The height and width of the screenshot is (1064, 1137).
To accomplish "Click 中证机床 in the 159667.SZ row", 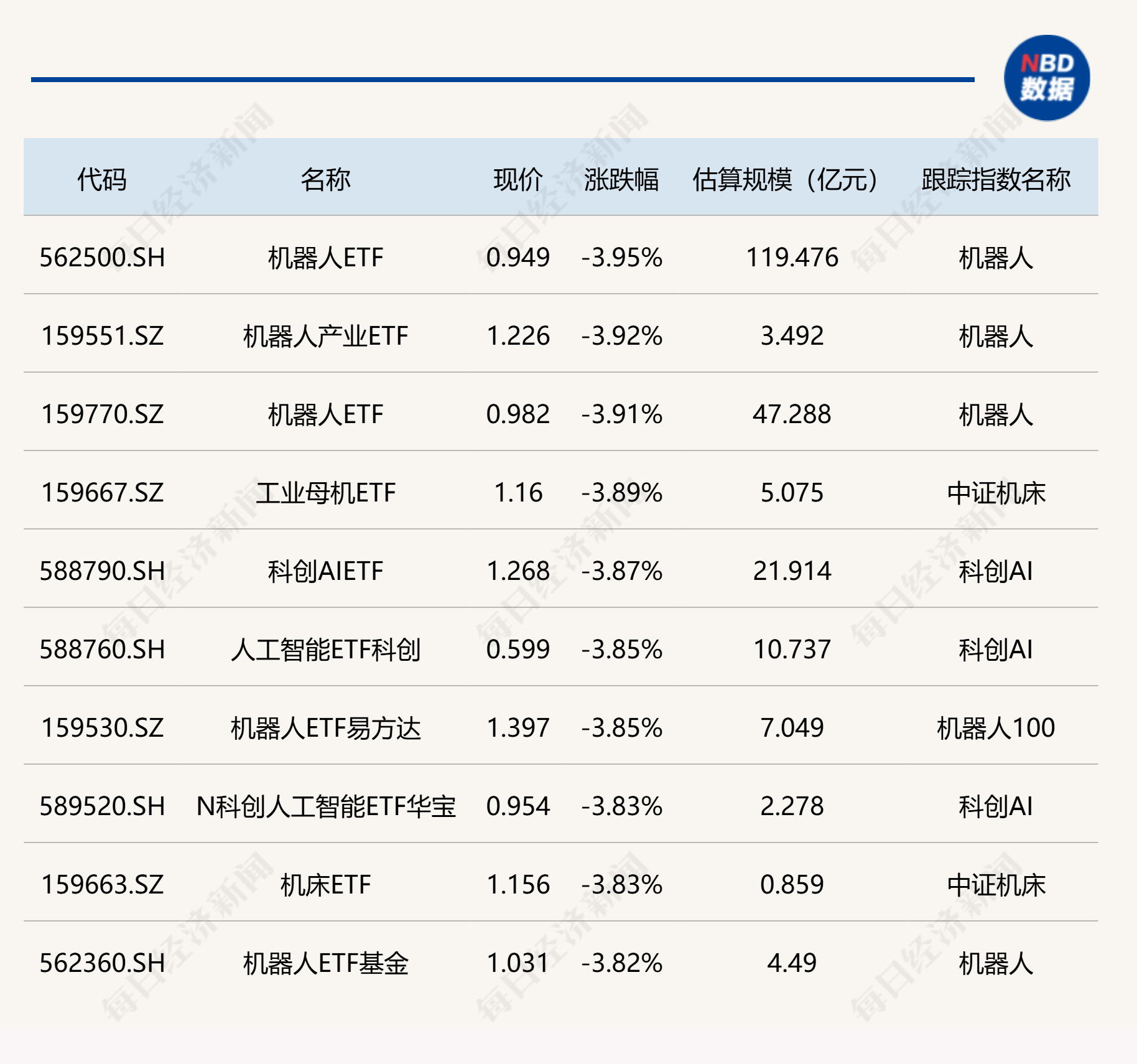I will coord(996,493).
